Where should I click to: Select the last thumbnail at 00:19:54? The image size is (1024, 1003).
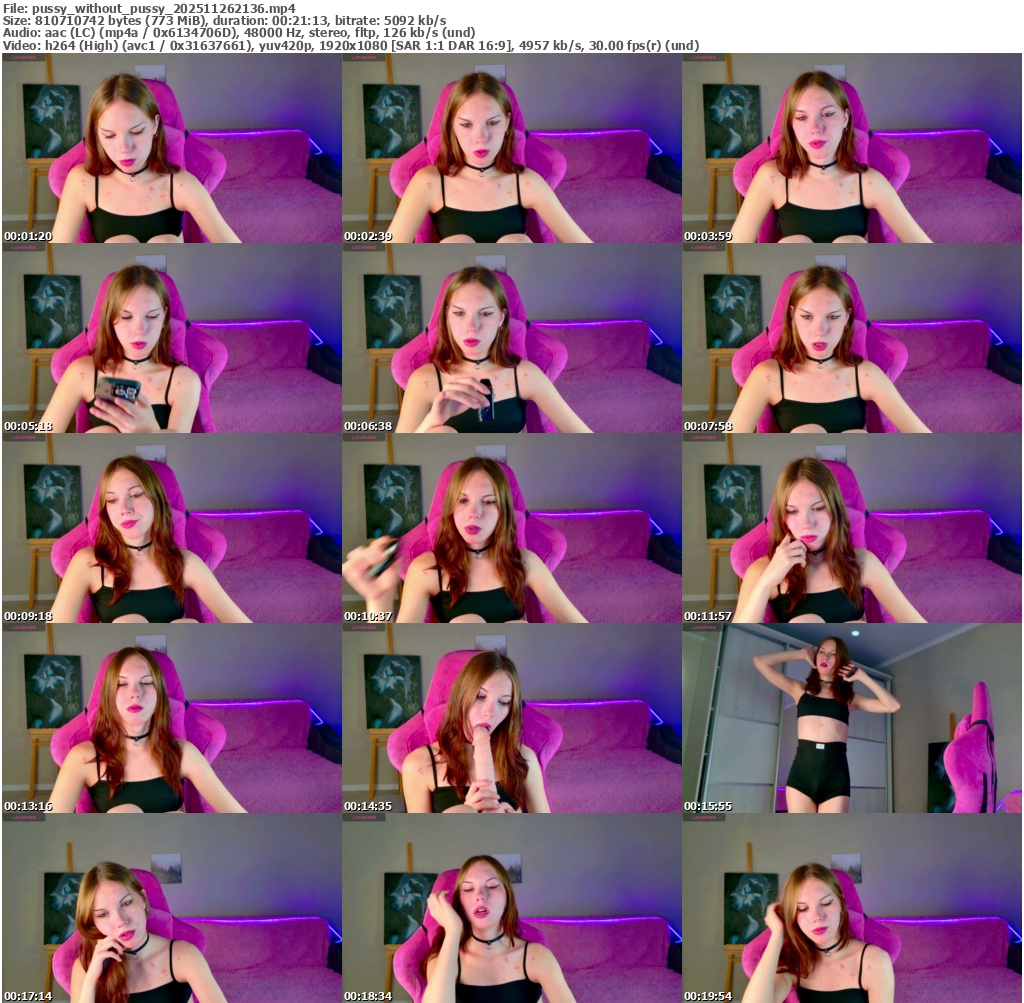click(852, 908)
